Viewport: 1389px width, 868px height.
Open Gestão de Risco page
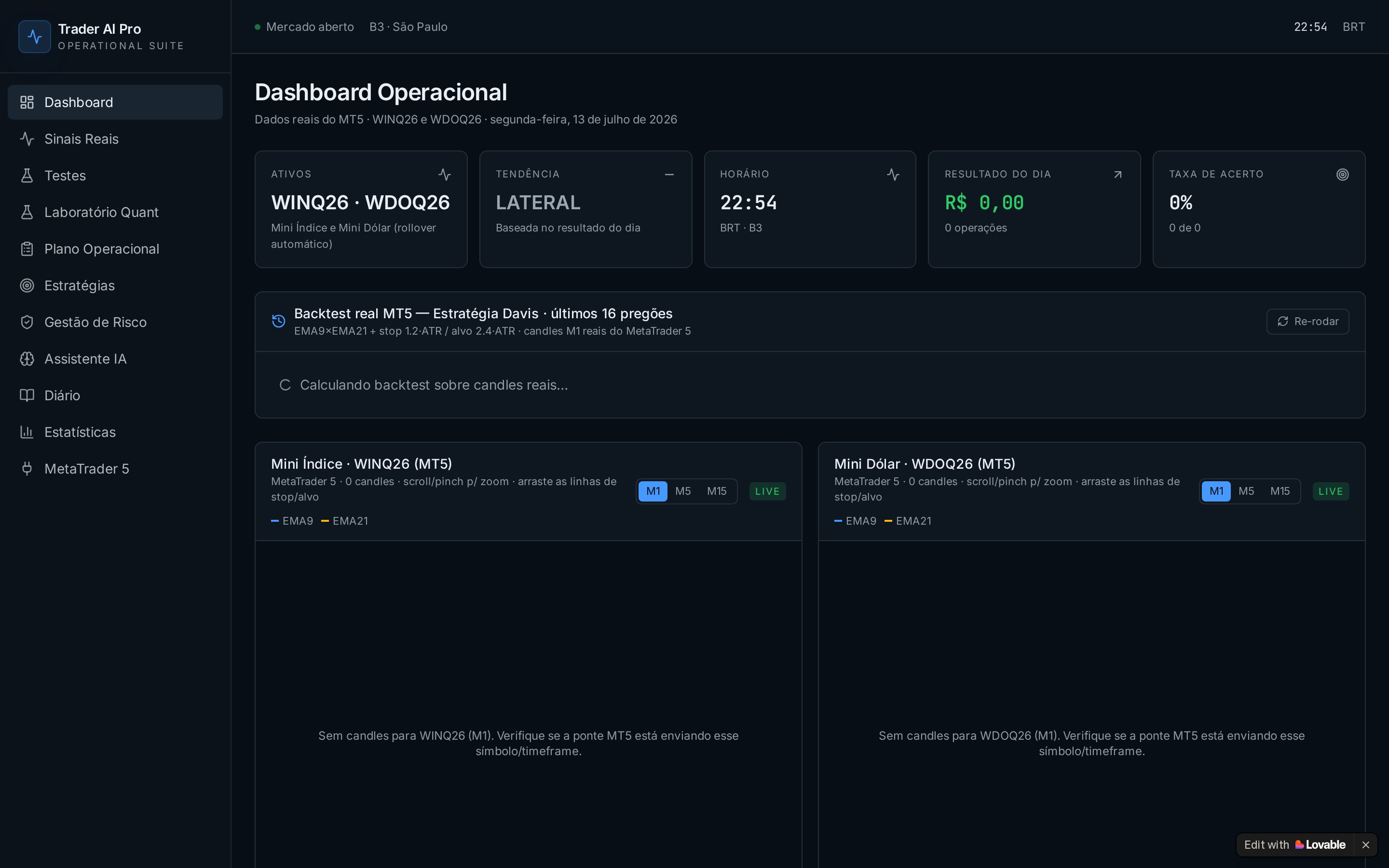point(115,322)
